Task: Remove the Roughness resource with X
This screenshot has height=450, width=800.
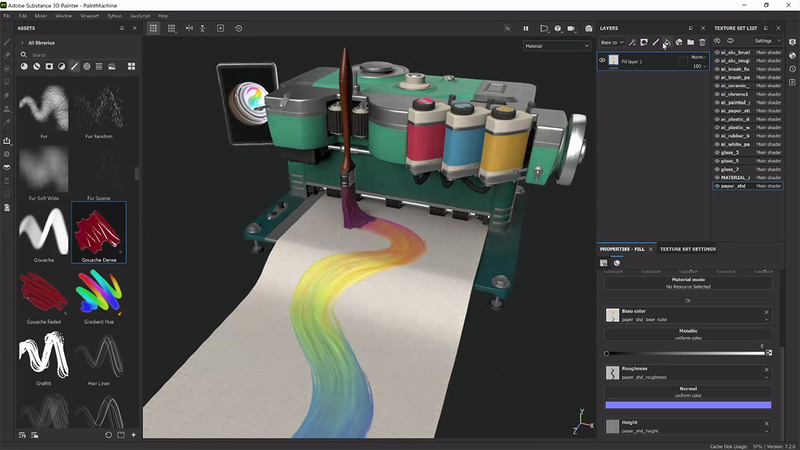Action: pyautogui.click(x=766, y=370)
